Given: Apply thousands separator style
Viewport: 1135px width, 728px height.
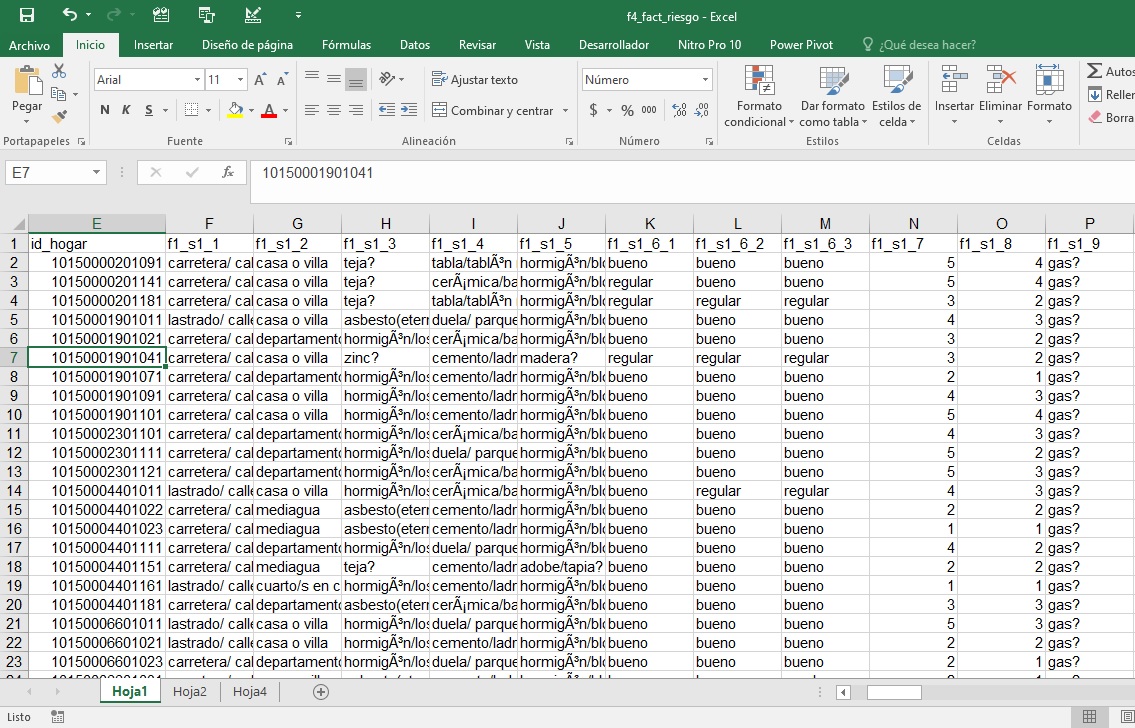Looking at the screenshot, I should (649, 110).
